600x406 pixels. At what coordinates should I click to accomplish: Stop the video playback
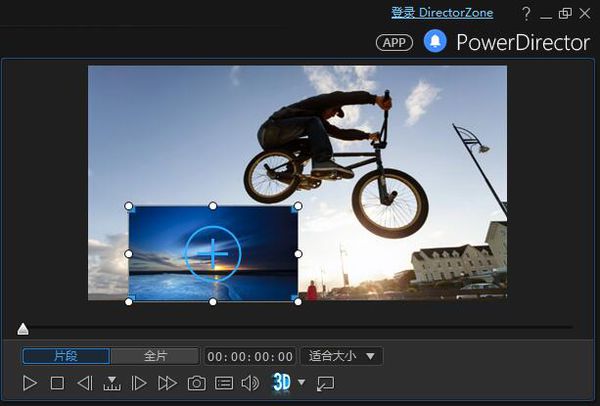[57, 383]
